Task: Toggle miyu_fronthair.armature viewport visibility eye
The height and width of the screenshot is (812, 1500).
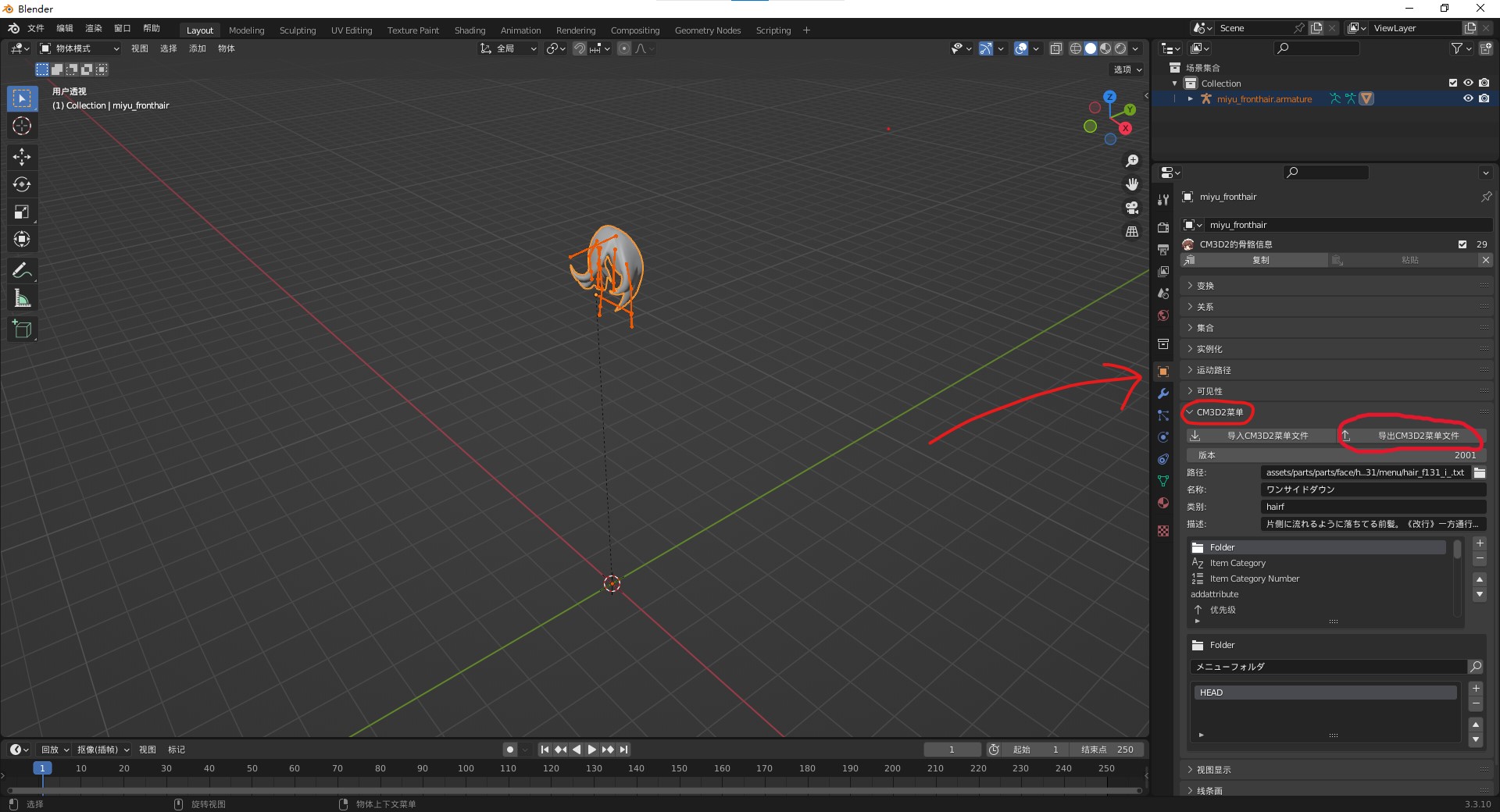Action: tap(1468, 98)
